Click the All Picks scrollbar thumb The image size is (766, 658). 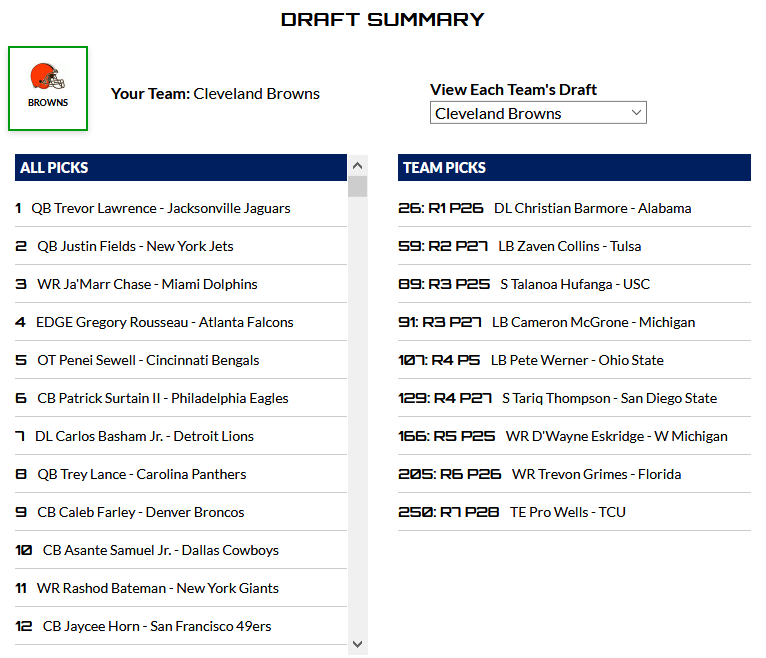point(357,187)
